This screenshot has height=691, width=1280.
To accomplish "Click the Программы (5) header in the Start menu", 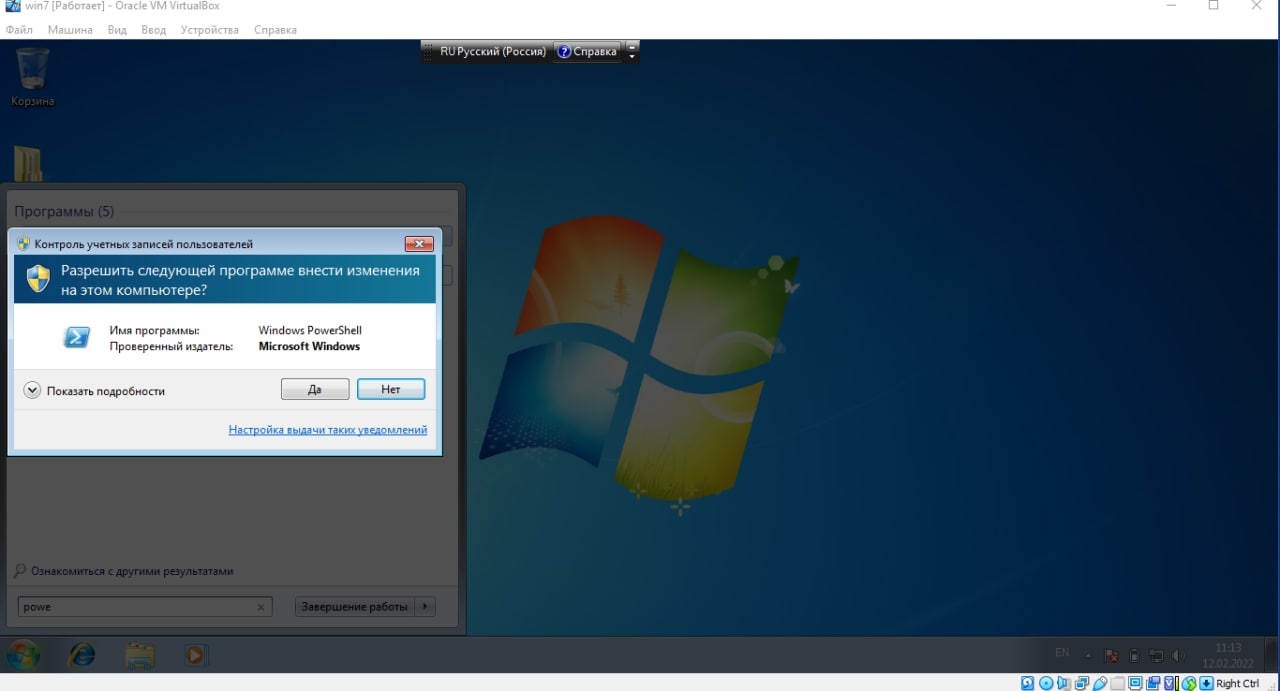I will [64, 211].
